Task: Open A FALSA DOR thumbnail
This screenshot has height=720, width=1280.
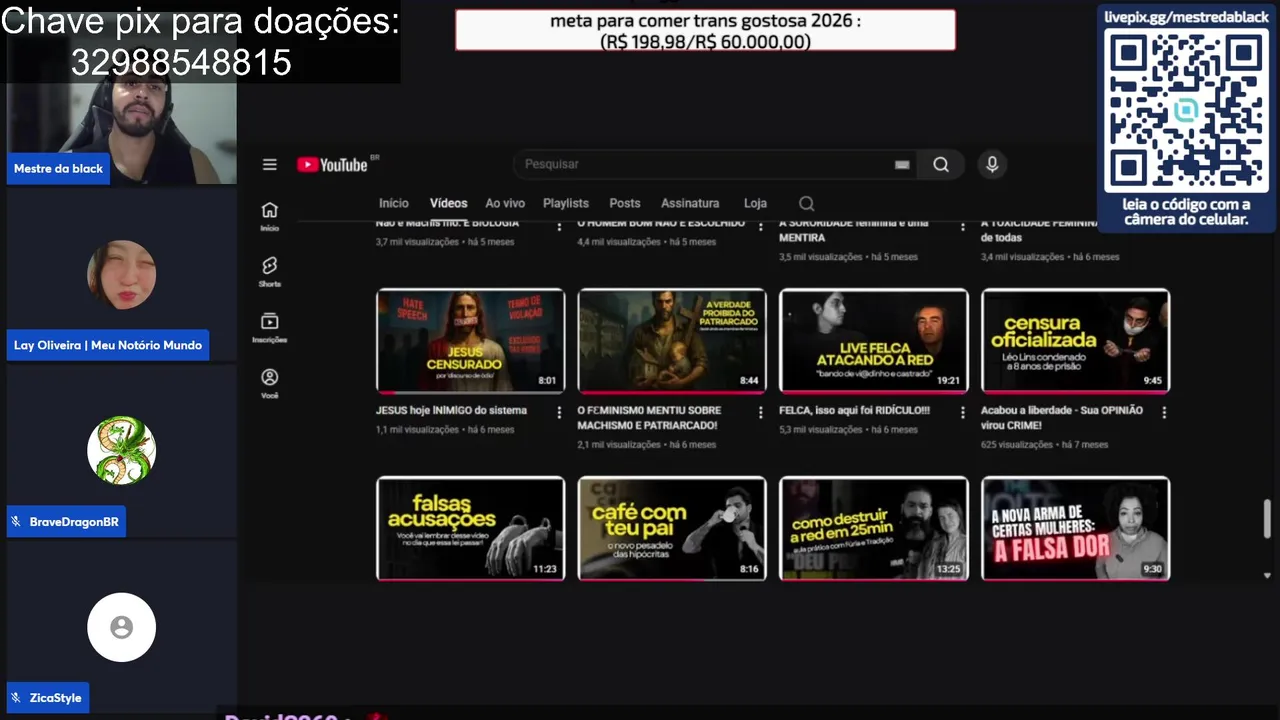Action: point(1076,528)
